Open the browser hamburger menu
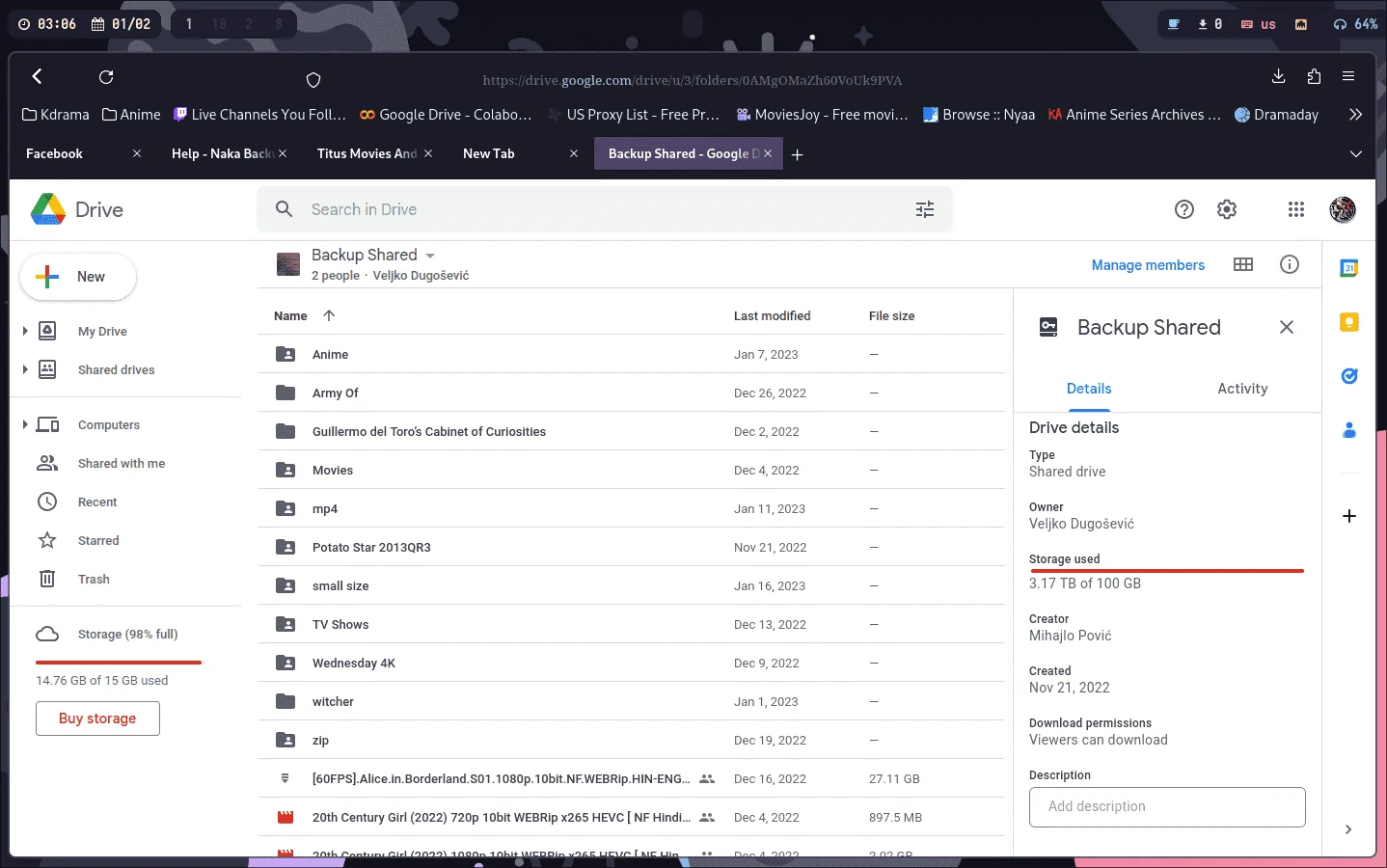1387x868 pixels. click(1348, 76)
